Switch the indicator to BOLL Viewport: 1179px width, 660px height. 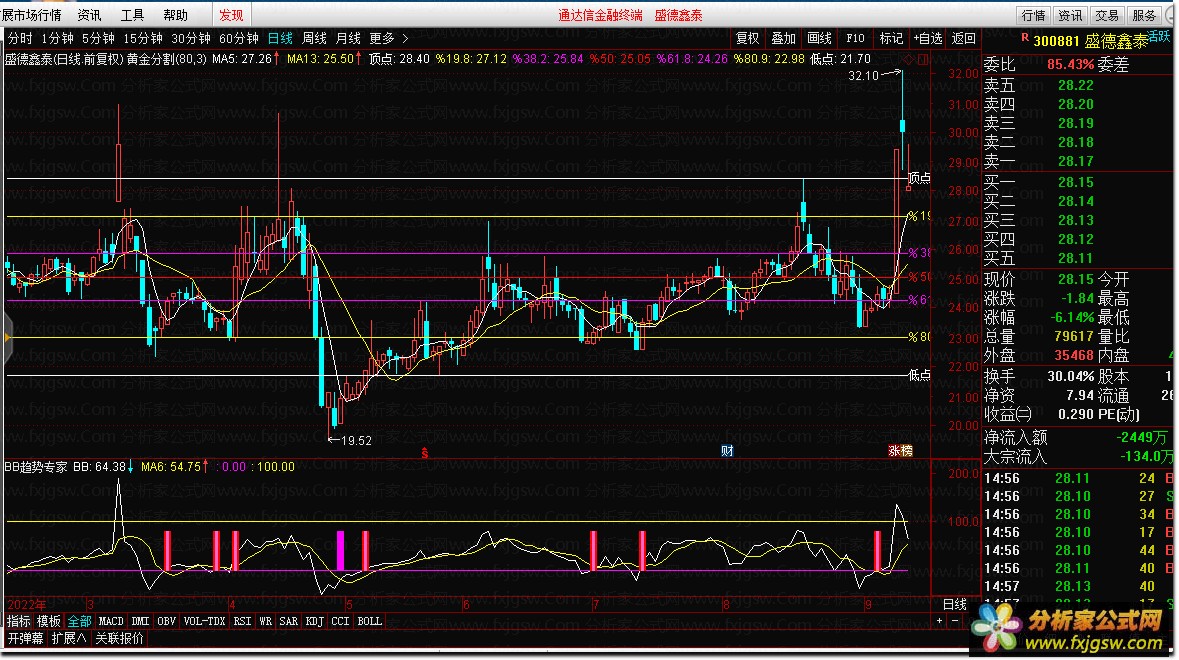click(370, 621)
